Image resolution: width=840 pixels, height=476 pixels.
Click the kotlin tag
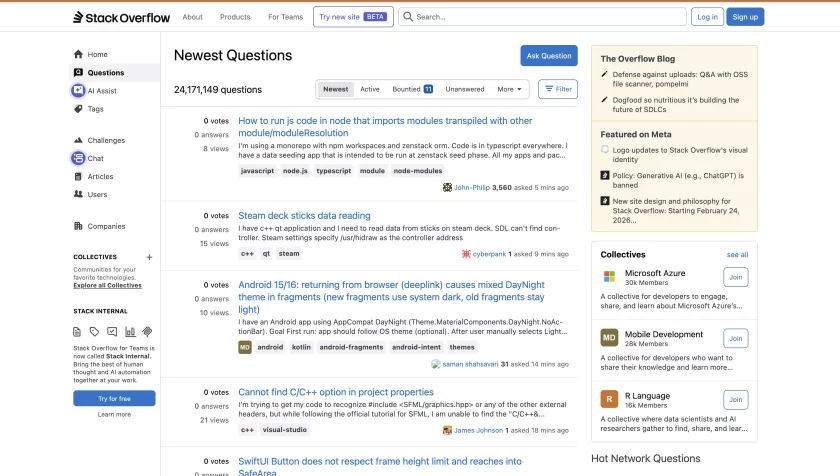point(301,347)
